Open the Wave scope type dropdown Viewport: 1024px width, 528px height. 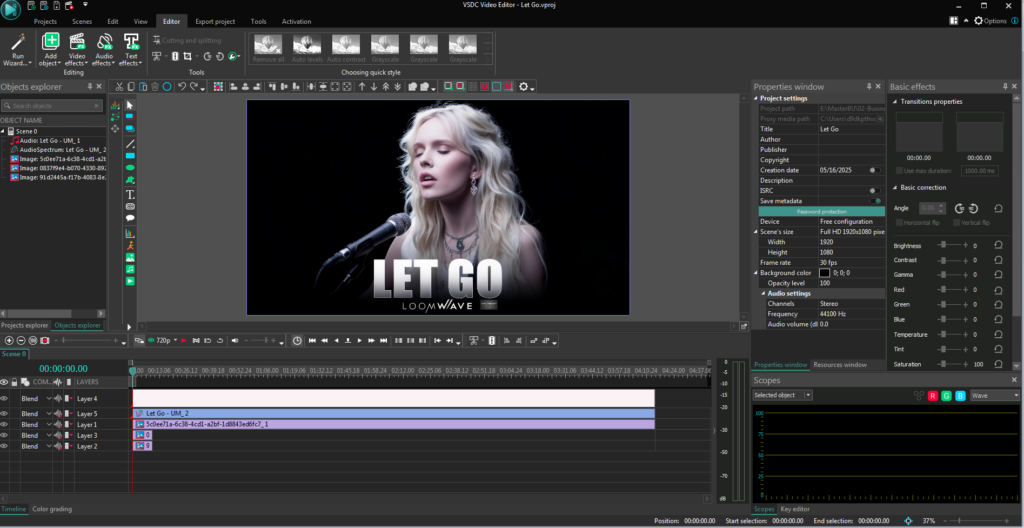995,395
